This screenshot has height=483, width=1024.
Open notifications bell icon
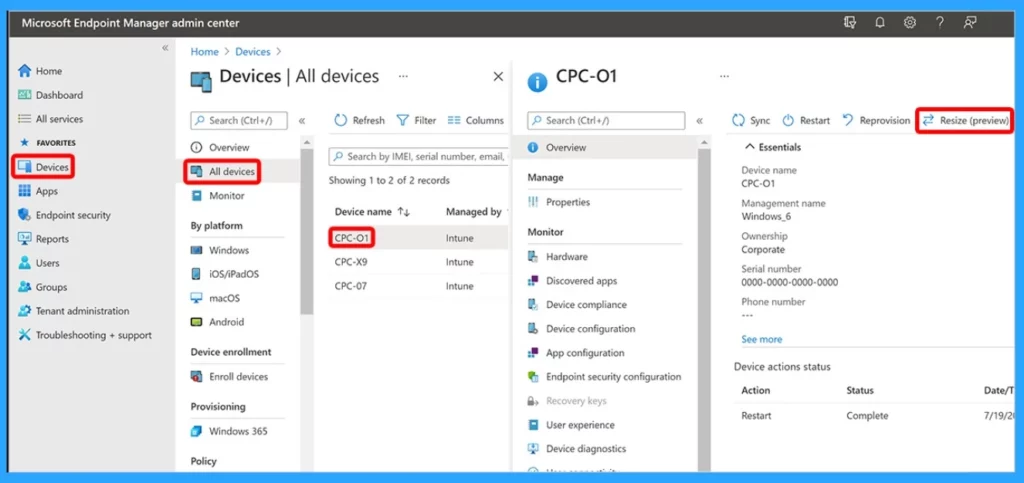[880, 23]
